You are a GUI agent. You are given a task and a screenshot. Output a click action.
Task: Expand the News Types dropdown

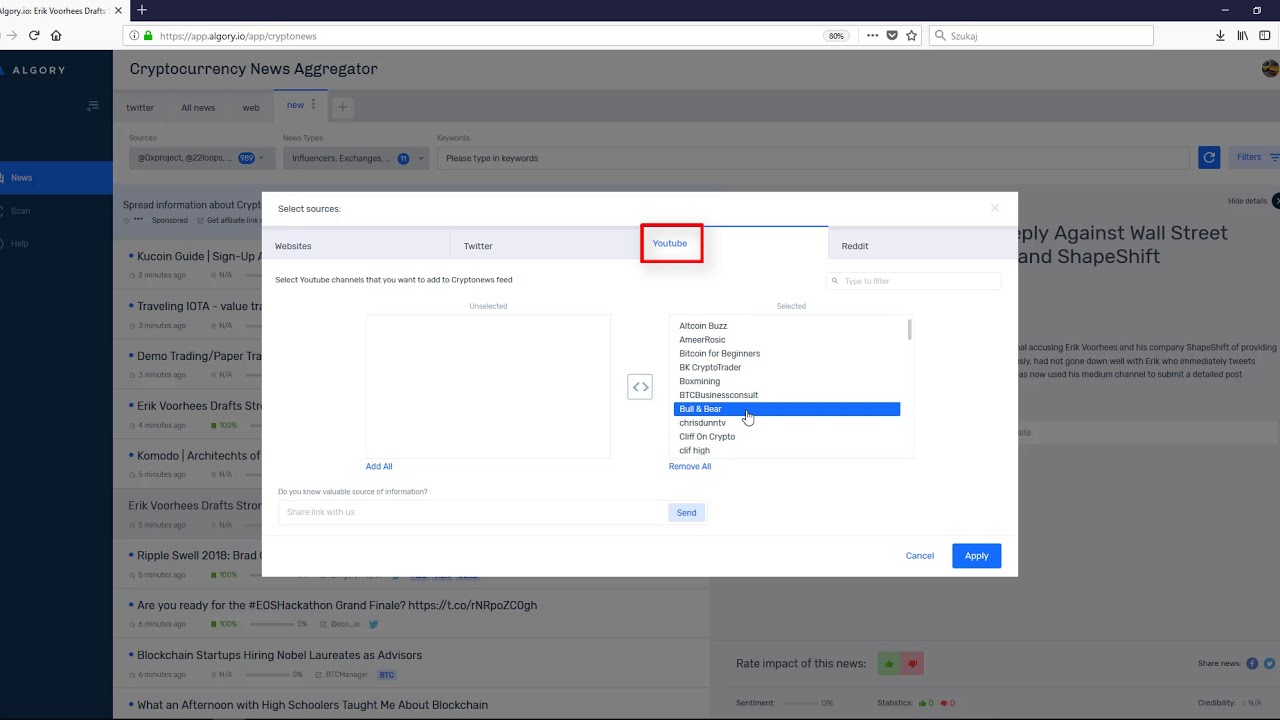[x=356, y=158]
